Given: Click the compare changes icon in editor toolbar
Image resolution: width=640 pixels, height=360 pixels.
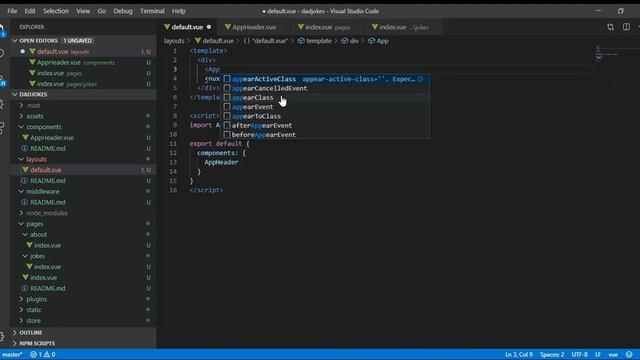Looking at the screenshot, I should coord(610,27).
